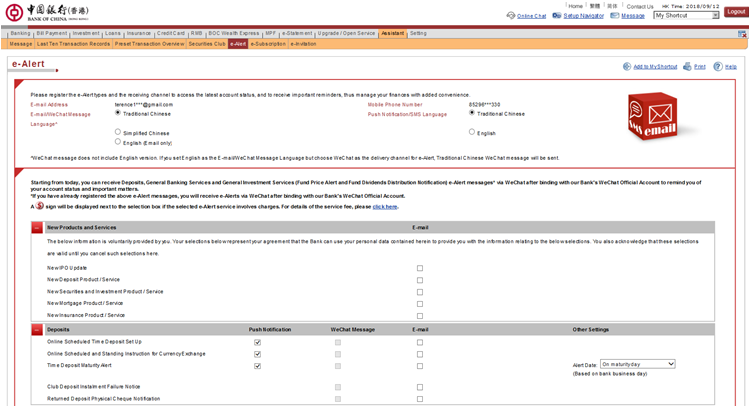Select Simplified Chinese radio button
The width and height of the screenshot is (750, 411).
(x=118, y=132)
